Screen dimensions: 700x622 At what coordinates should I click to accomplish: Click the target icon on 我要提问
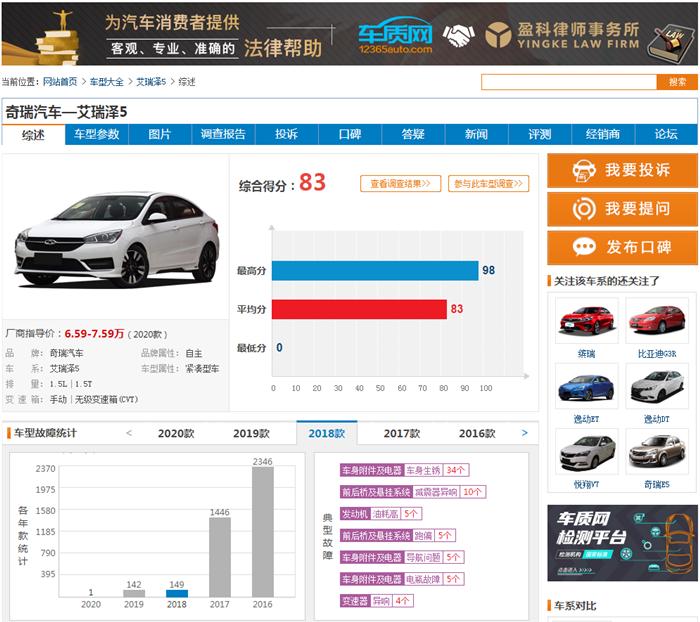click(584, 209)
